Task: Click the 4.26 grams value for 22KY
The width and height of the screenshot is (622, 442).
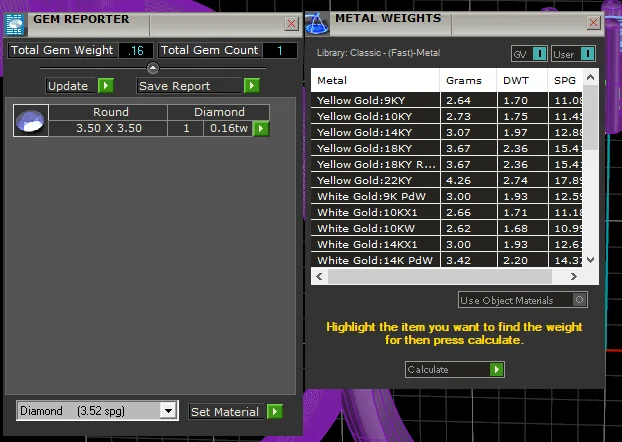Action: click(x=468, y=181)
